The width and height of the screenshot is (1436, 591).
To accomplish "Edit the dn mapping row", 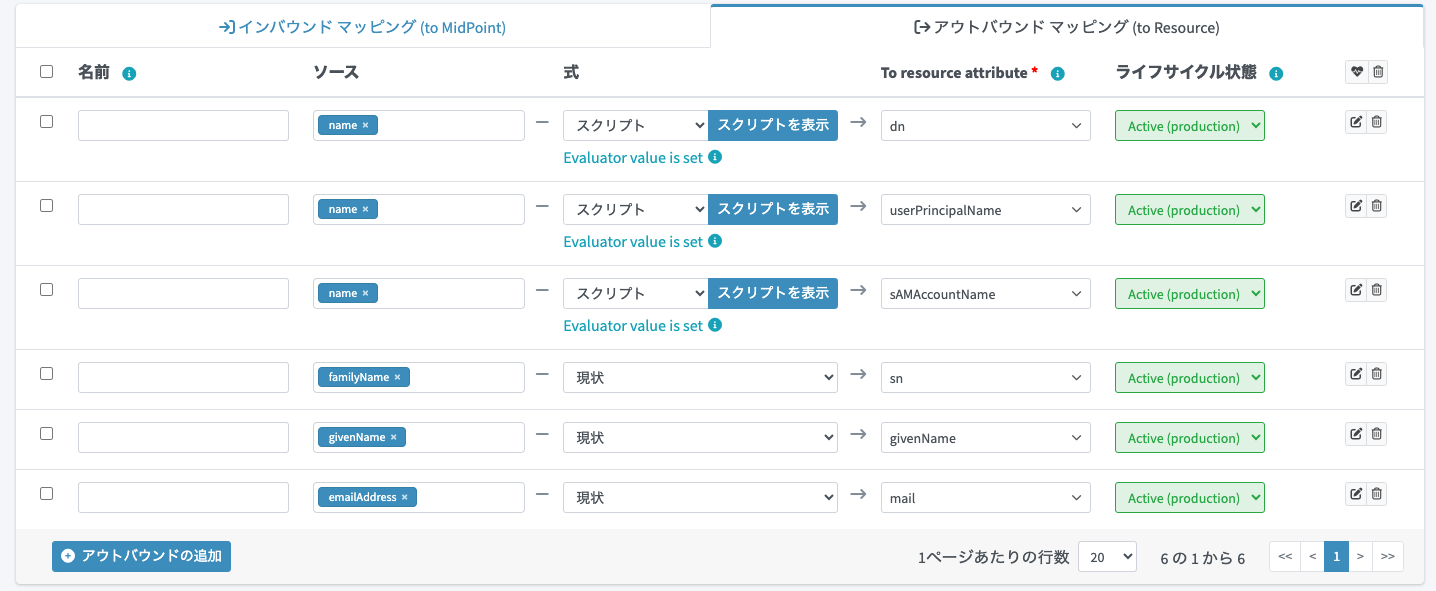I will tap(1356, 121).
